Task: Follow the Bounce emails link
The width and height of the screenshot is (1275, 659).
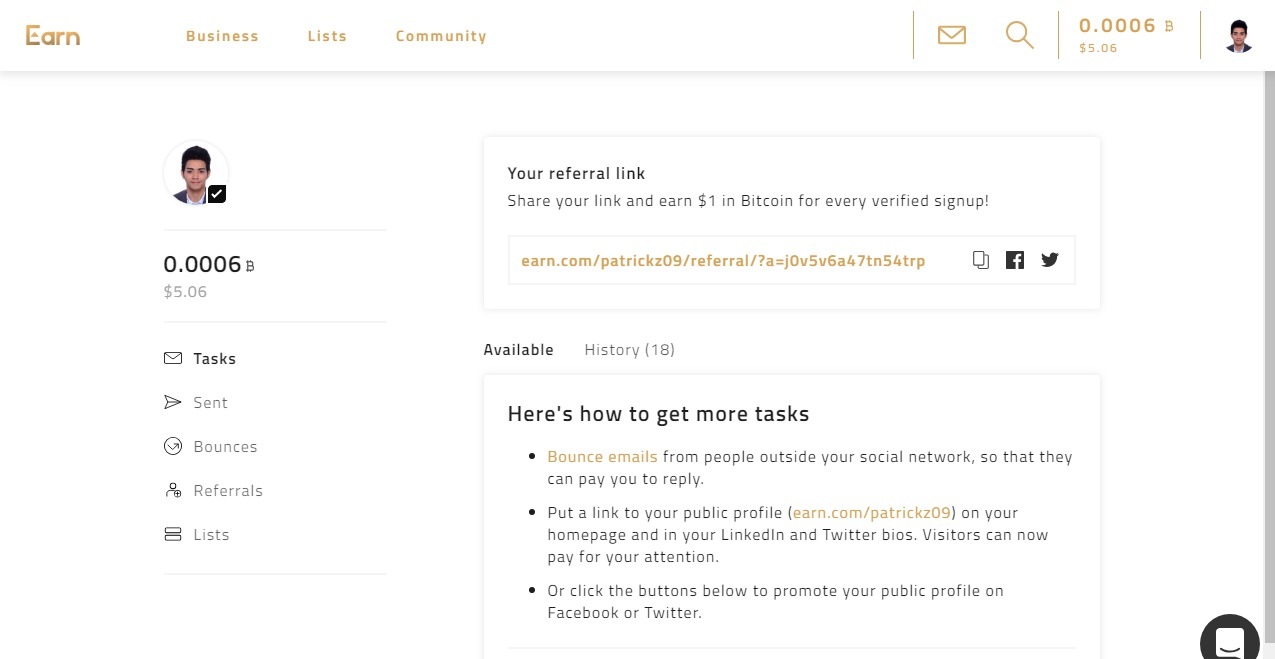Action: [602, 457]
